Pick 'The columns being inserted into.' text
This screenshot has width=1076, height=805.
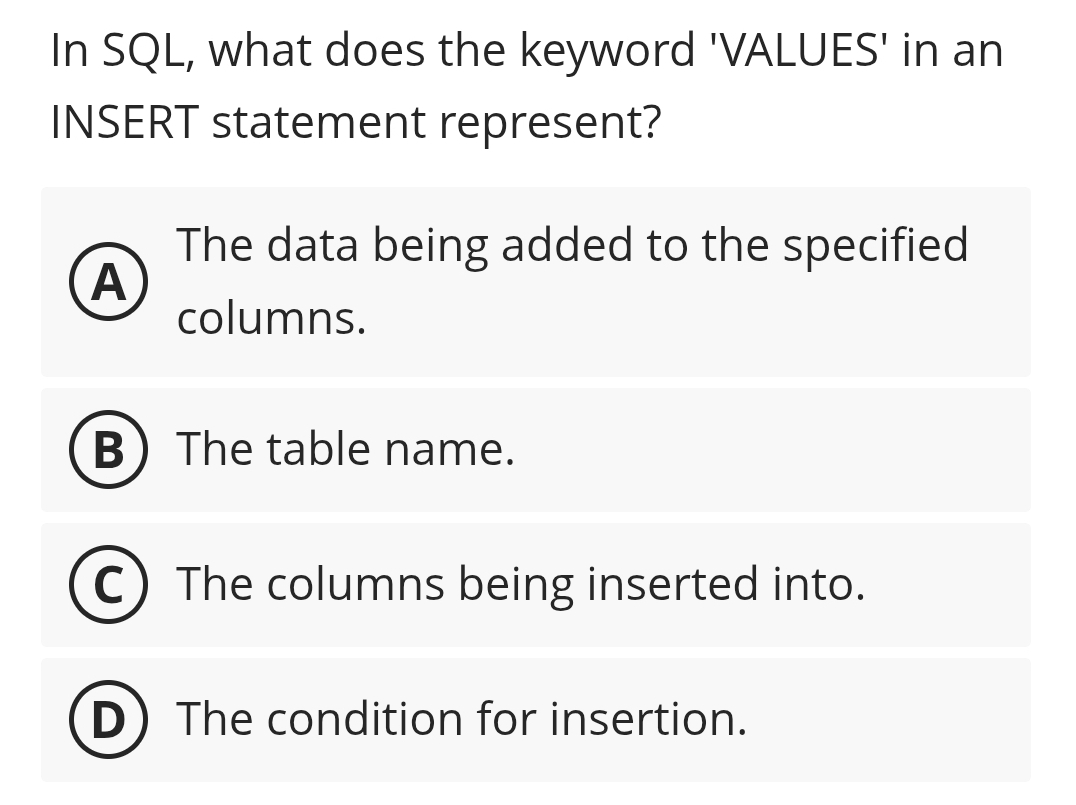click(520, 585)
